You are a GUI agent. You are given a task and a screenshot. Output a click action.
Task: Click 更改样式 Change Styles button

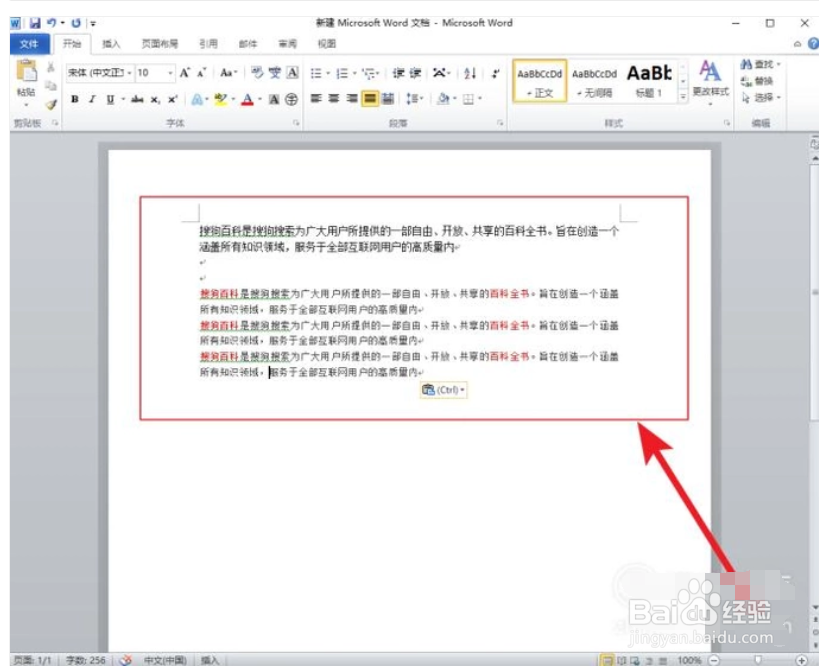tap(710, 83)
